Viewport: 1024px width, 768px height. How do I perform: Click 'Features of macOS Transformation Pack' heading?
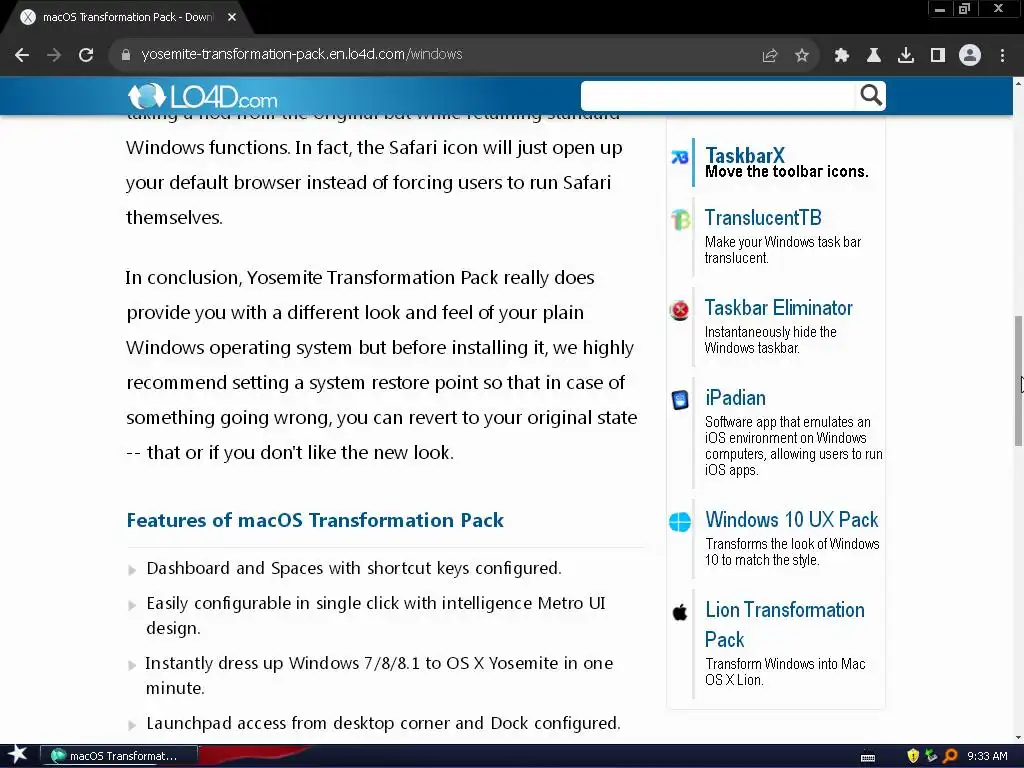(x=315, y=520)
